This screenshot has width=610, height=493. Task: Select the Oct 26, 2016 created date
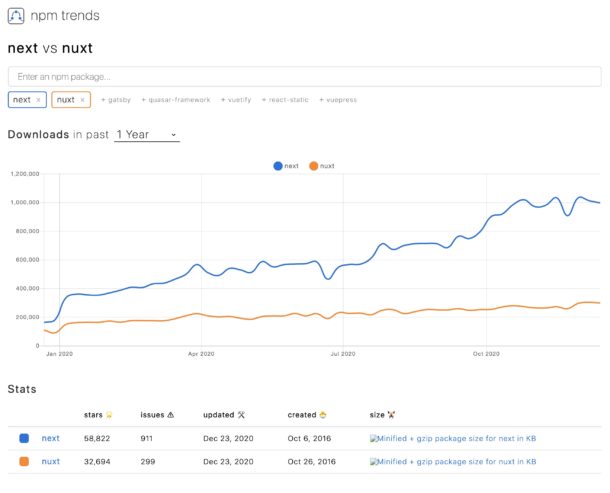point(312,462)
